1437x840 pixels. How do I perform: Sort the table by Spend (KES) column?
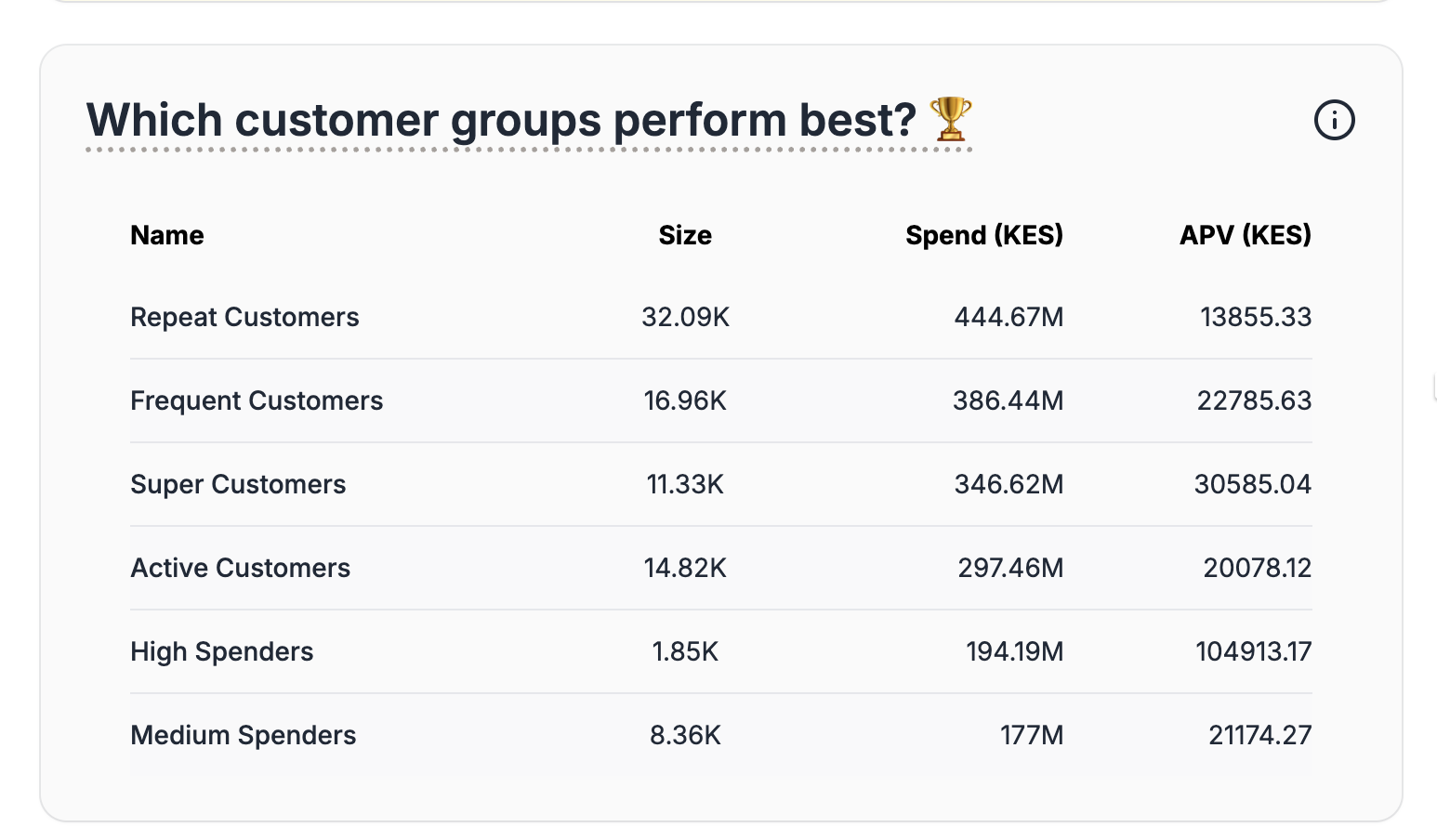pyautogui.click(x=984, y=235)
